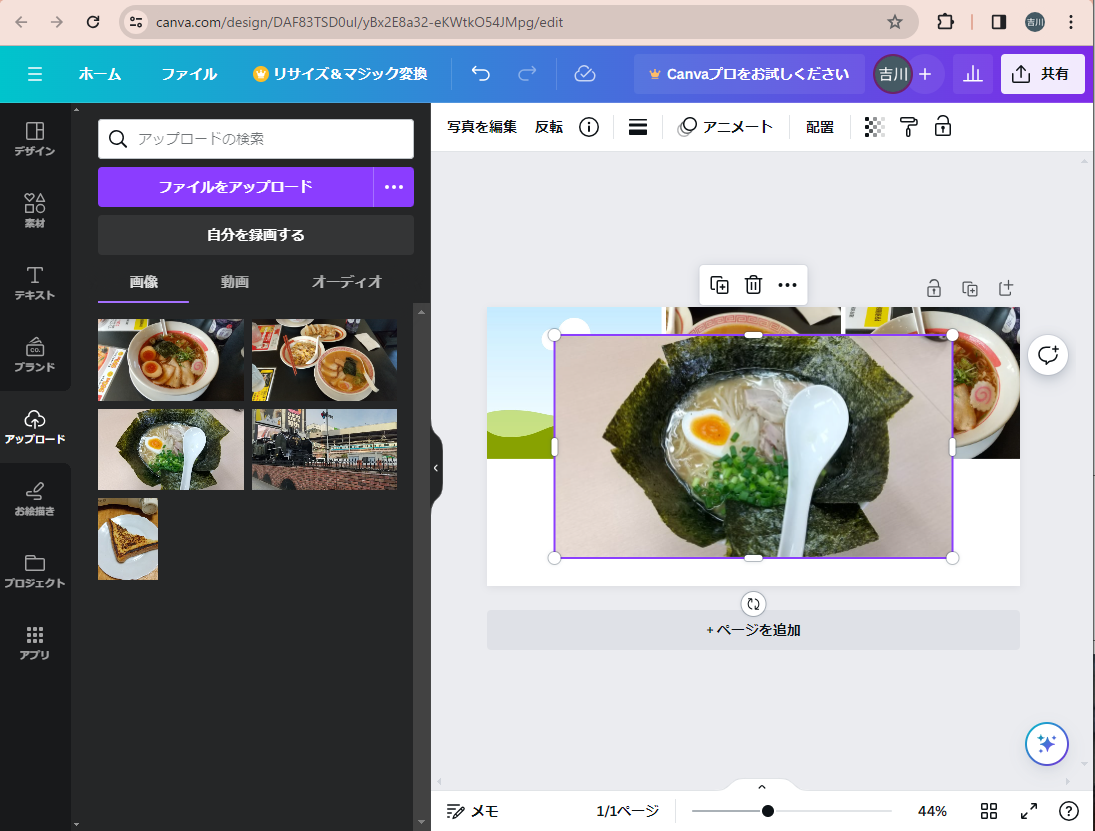Toggle the page lock icon above canvas

(933, 289)
